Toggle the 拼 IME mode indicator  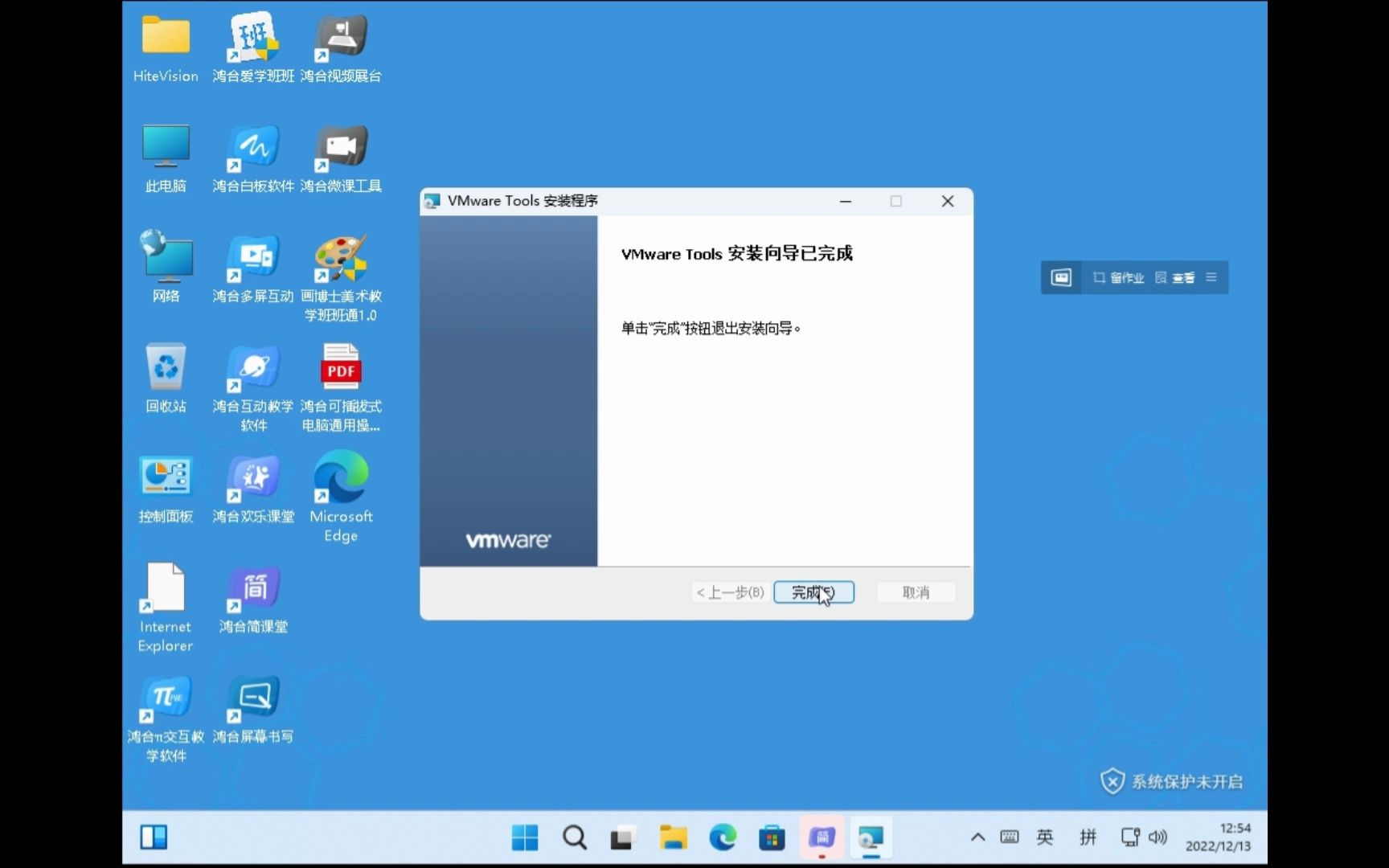pos(1088,837)
